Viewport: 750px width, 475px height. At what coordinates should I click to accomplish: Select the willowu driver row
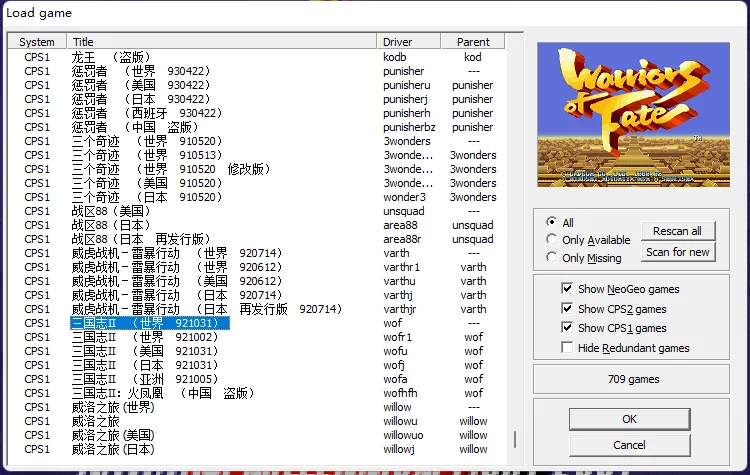256,421
